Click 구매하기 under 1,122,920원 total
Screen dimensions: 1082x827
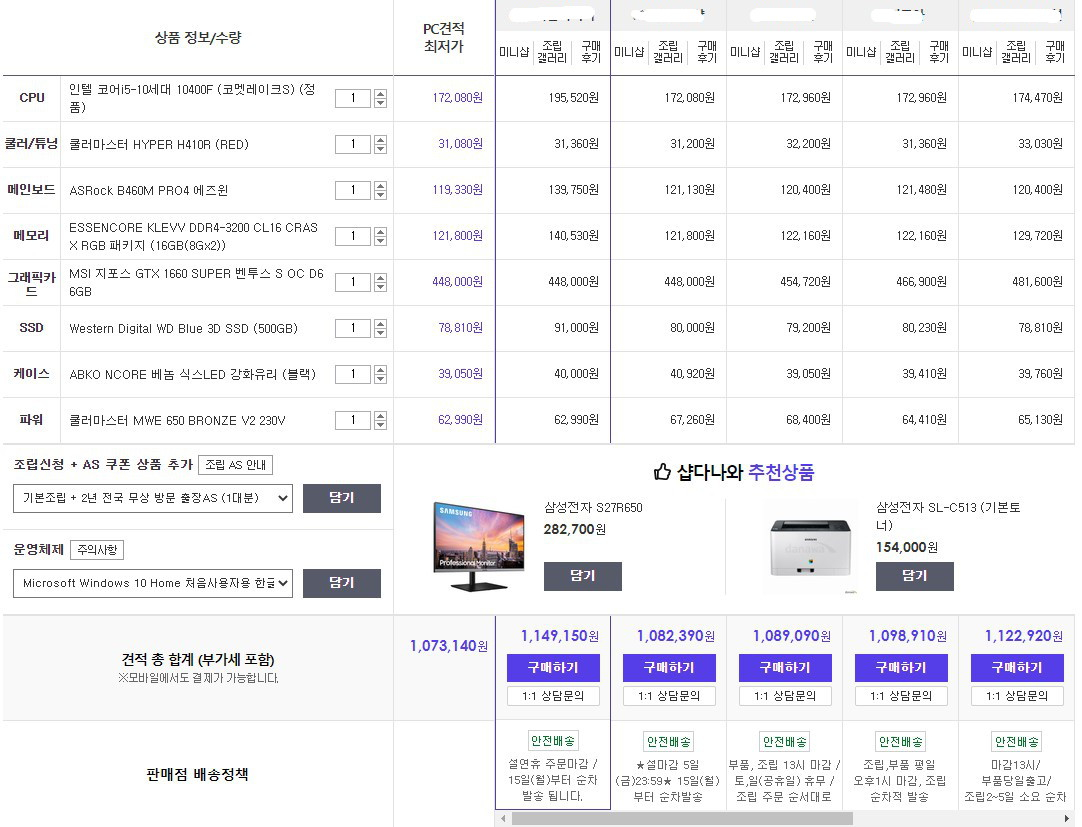tap(1016, 668)
